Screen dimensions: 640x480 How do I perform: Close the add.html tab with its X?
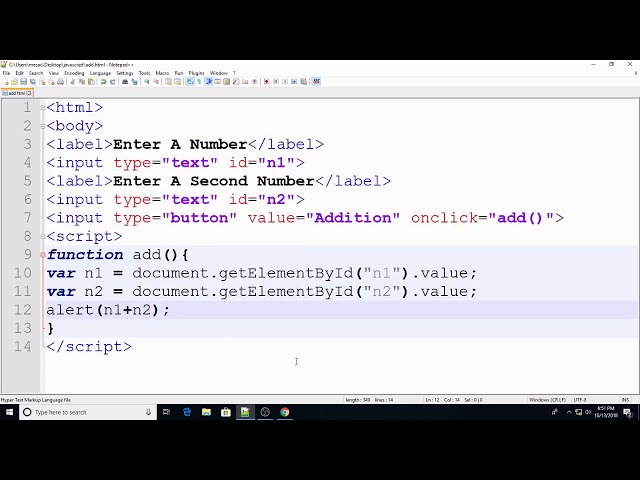(29, 93)
